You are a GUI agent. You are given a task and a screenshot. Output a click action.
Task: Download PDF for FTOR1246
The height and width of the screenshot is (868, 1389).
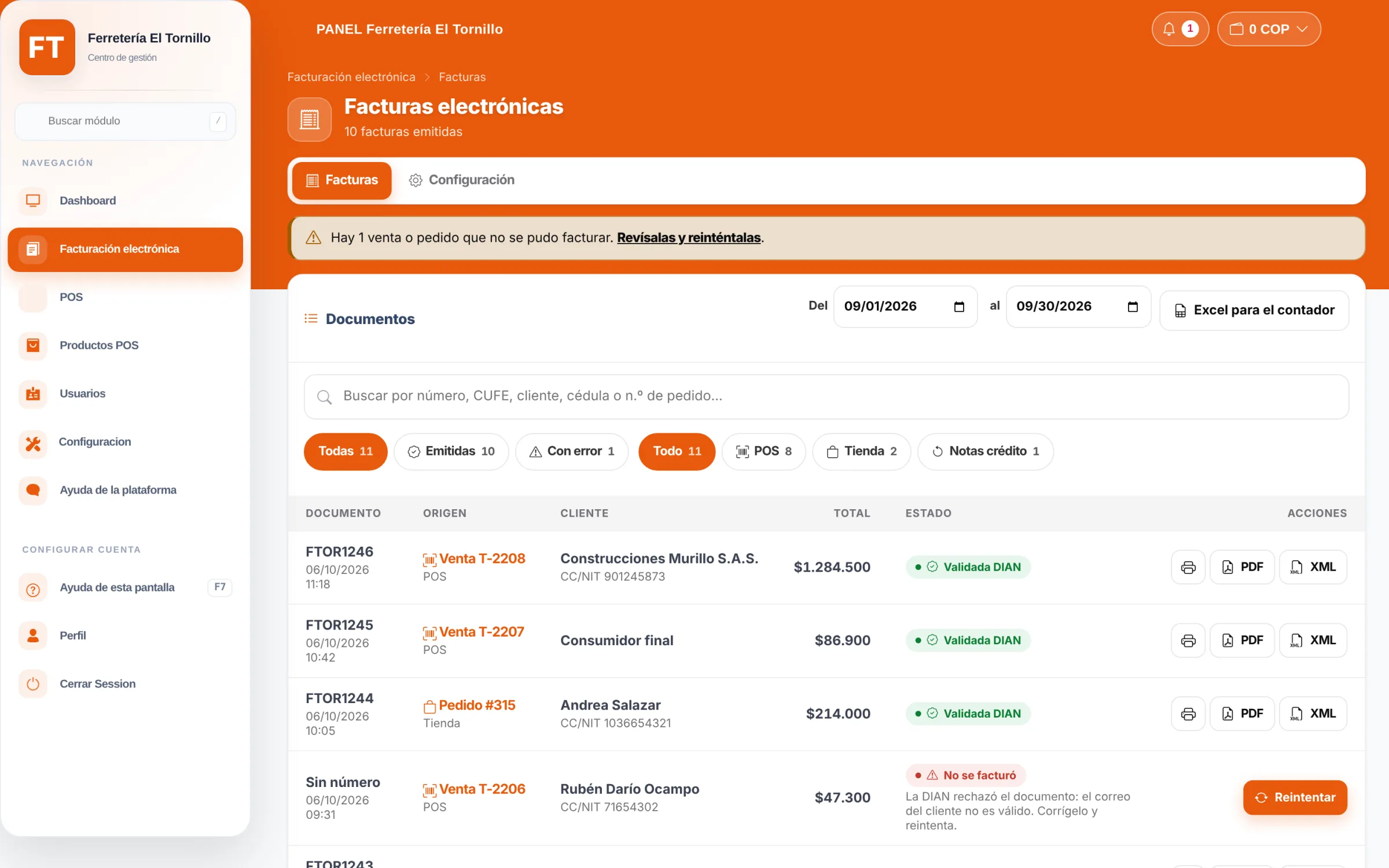click(1242, 568)
